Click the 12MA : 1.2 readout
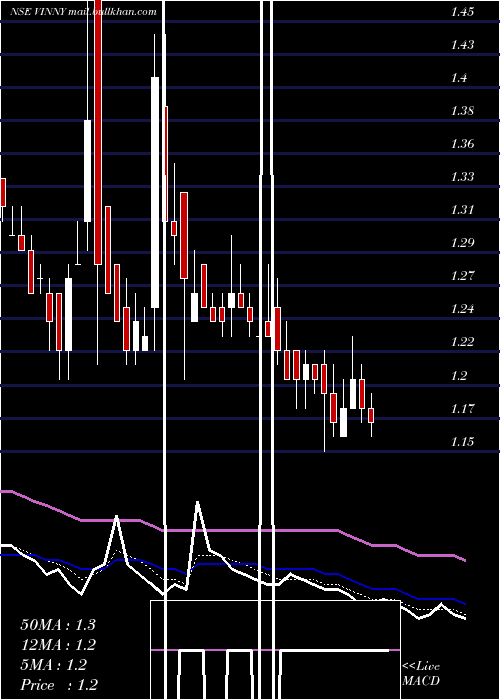This screenshot has height=700, width=500. (58, 645)
